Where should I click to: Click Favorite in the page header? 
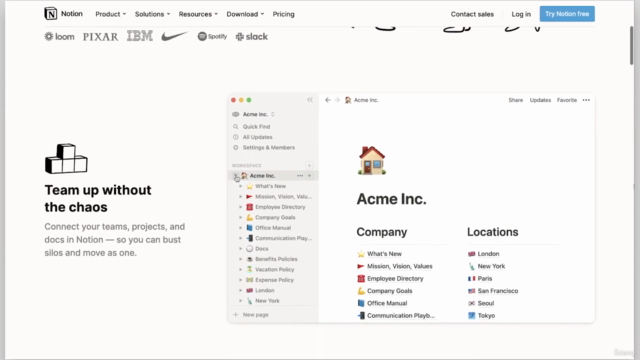pyautogui.click(x=567, y=100)
